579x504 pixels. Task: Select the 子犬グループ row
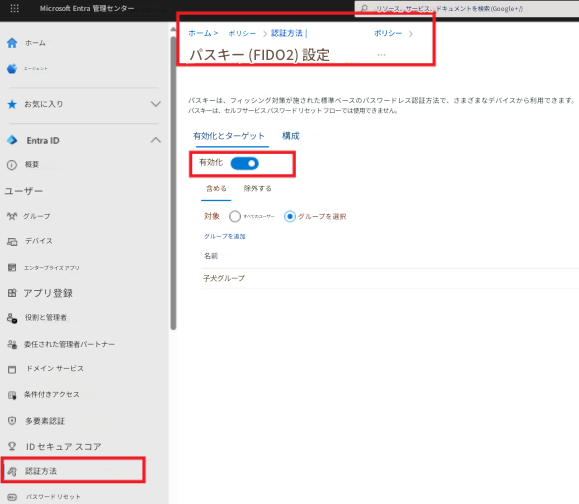[390, 278]
